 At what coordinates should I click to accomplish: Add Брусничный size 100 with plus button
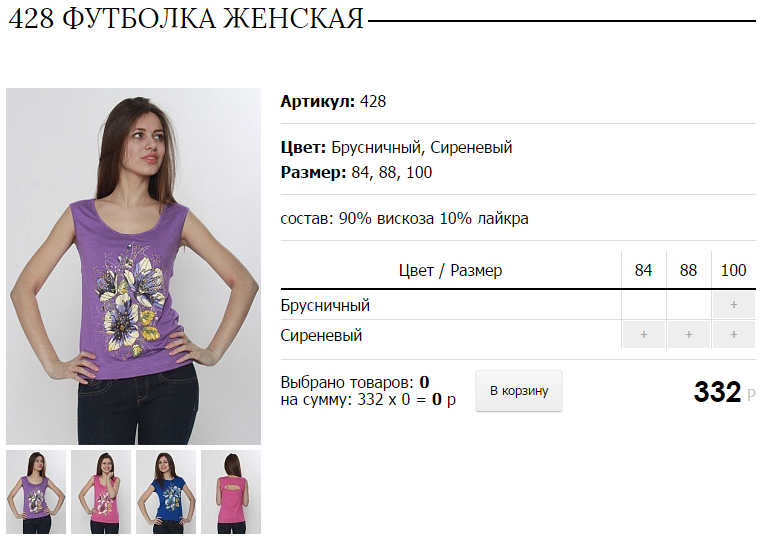733,305
